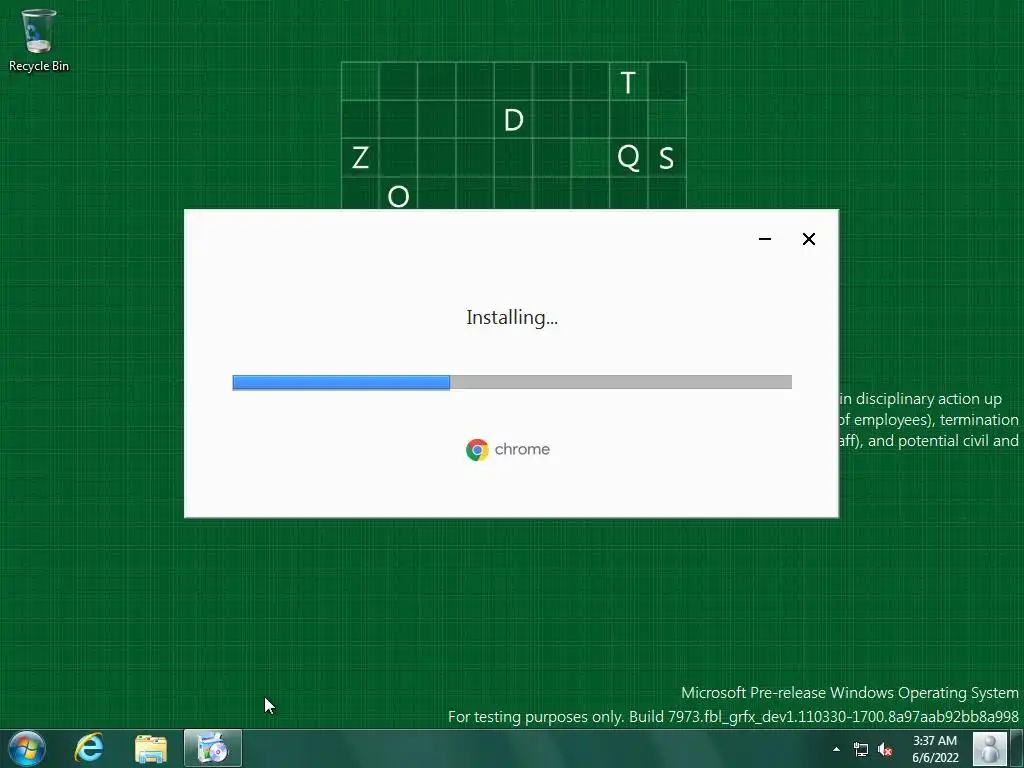The image size is (1024, 768).
Task: Click the Show desktop strip
Action: tap(1017, 748)
